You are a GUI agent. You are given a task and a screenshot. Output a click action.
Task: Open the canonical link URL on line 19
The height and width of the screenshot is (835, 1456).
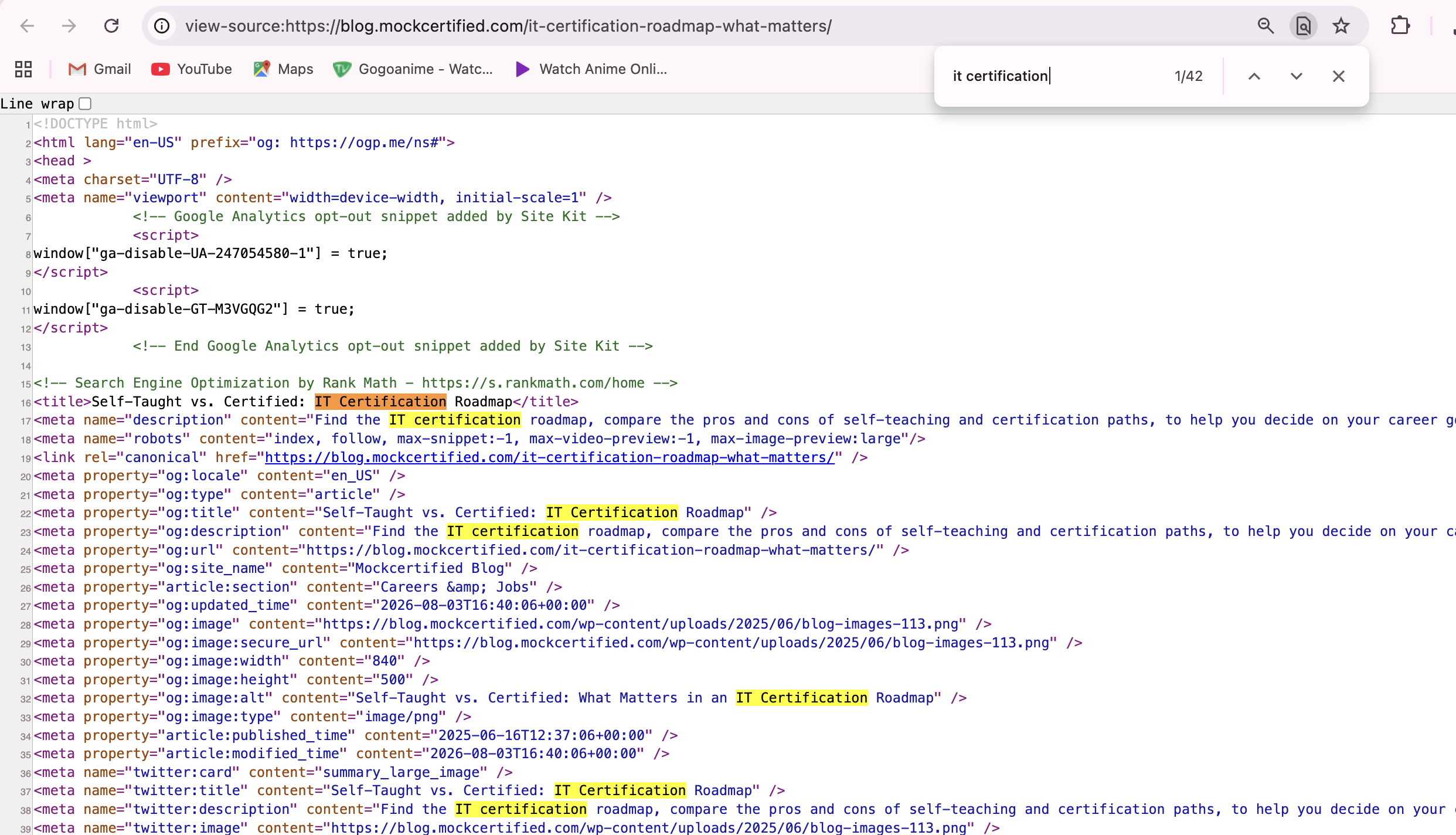[x=550, y=457]
